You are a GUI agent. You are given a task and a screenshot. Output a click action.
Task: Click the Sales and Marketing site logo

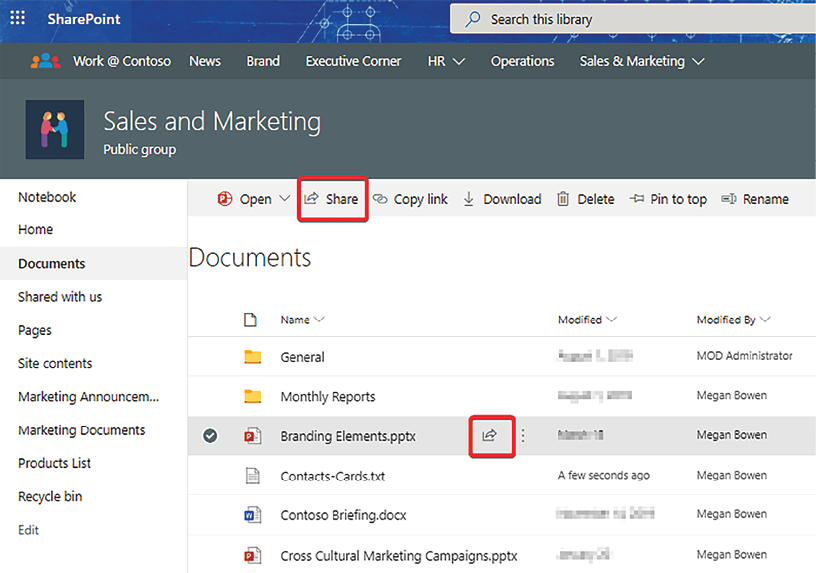pyautogui.click(x=55, y=129)
